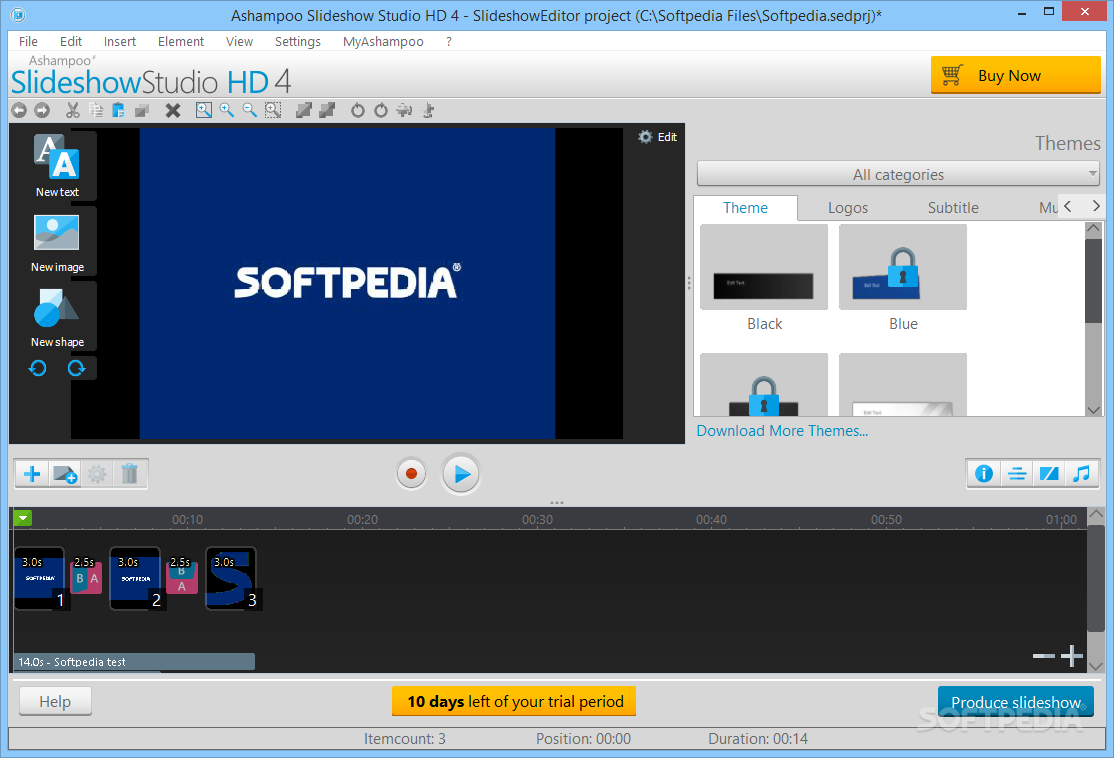Screen dimensions: 1114x758
Task: Click the 10 days trial period banner
Action: coord(514,701)
